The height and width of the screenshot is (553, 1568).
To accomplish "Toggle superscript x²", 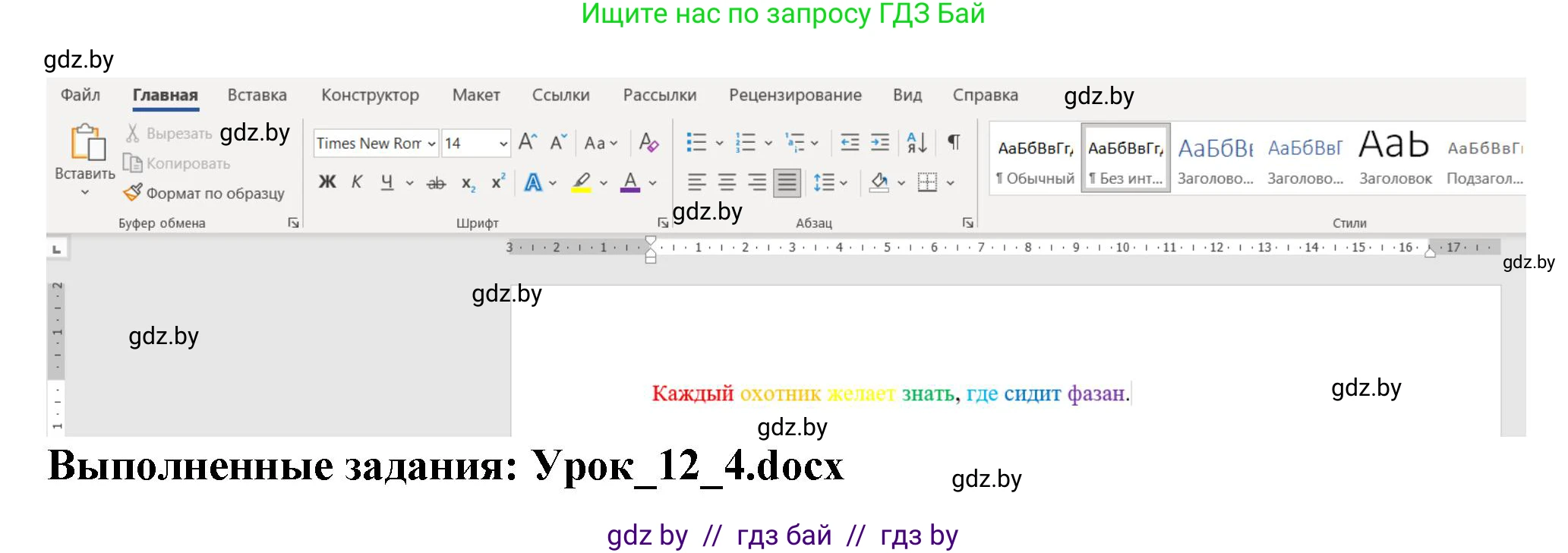I will [498, 182].
